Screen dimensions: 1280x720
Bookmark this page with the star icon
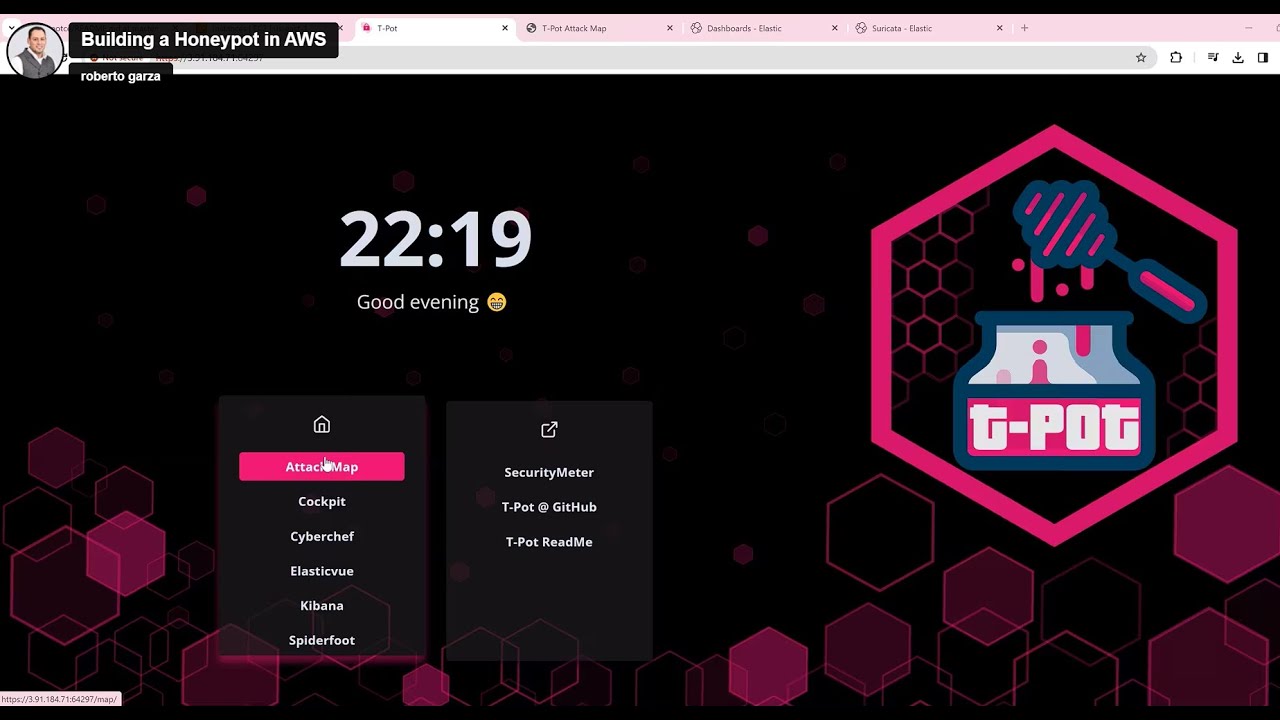tap(1141, 58)
